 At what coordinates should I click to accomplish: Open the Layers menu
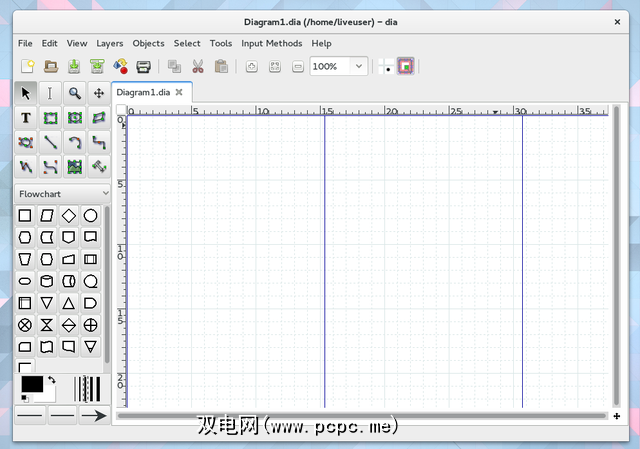(109, 43)
